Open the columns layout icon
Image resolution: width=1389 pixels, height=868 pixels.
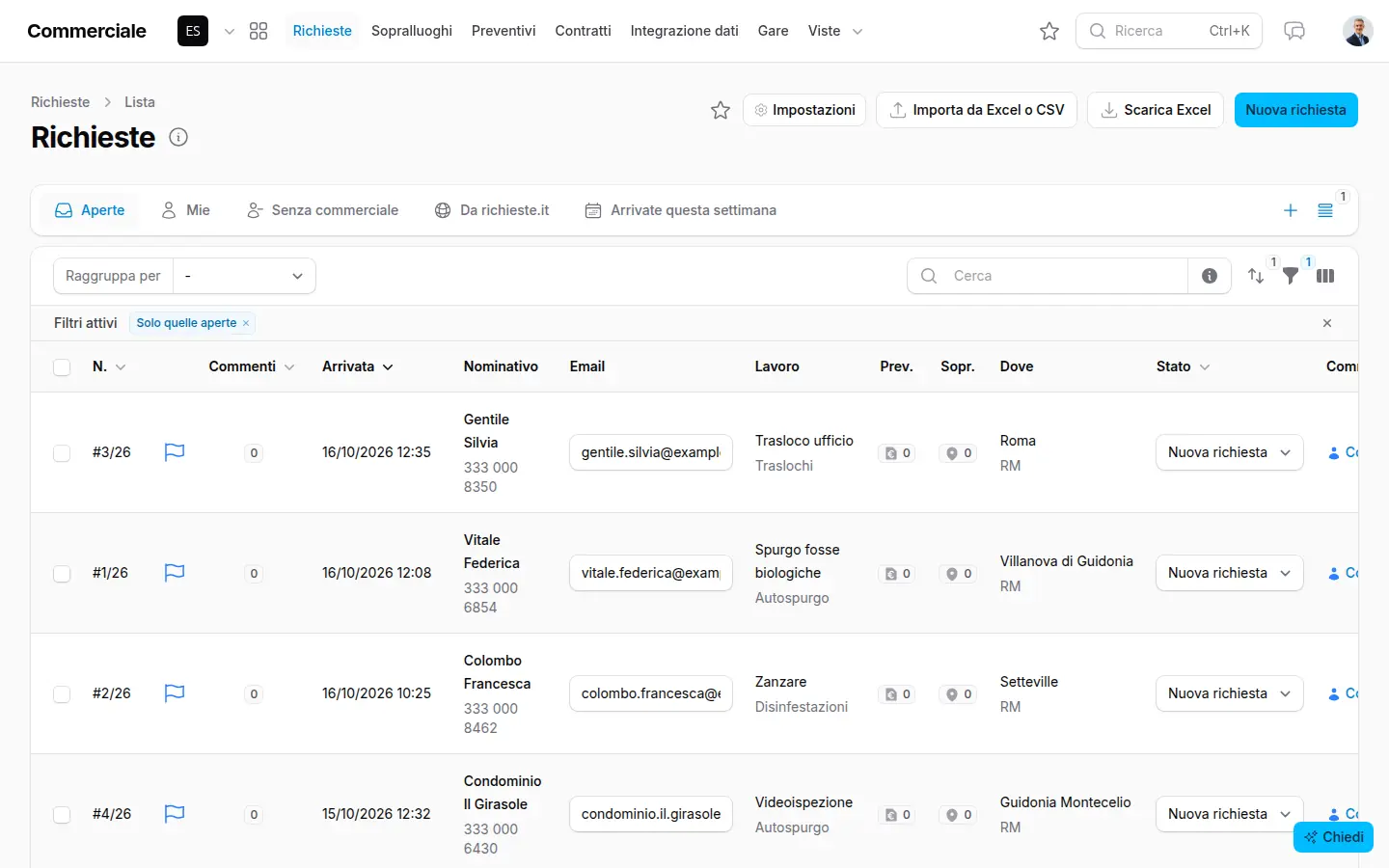(x=1325, y=276)
